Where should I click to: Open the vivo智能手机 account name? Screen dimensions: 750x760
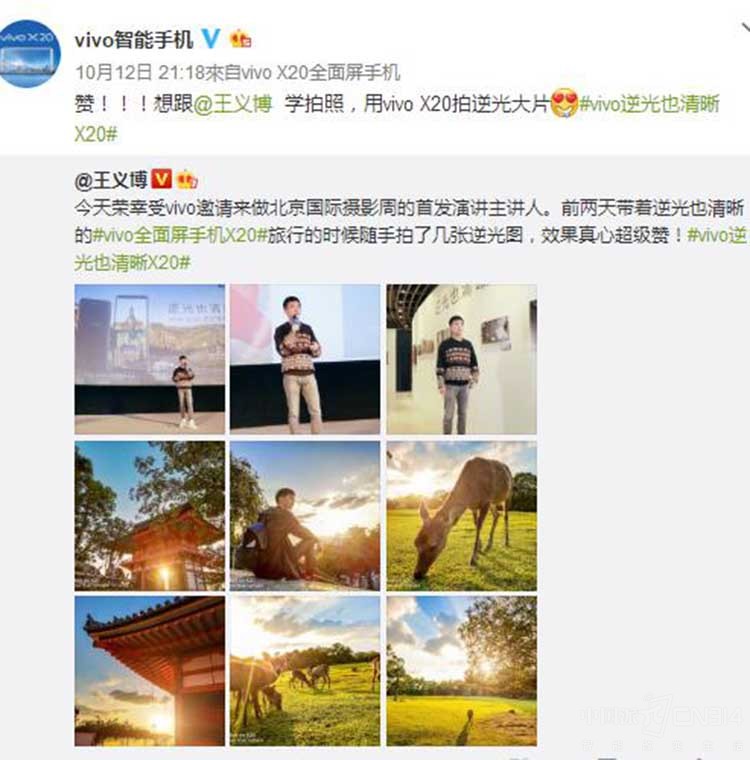134,40
